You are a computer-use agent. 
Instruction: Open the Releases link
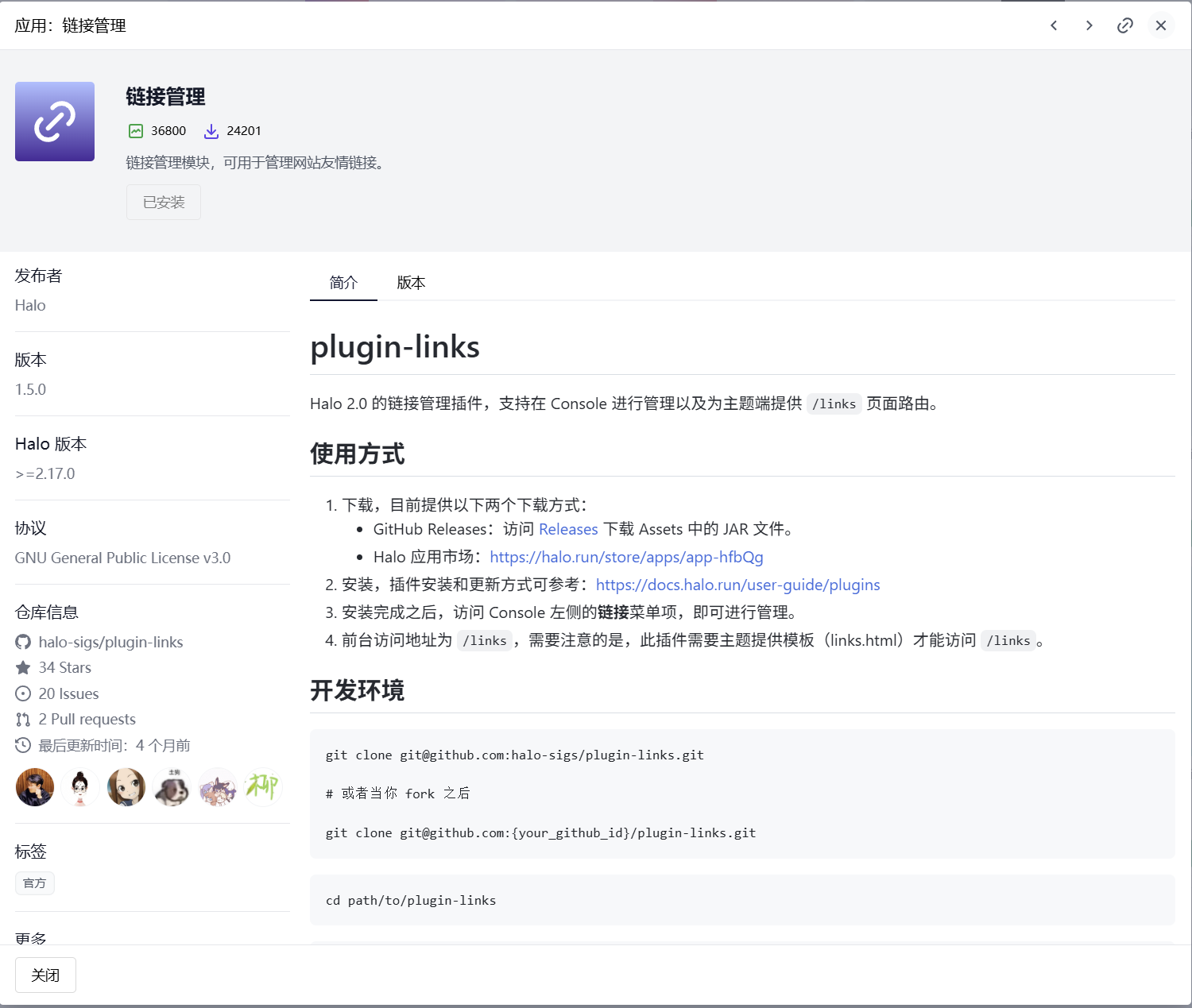568,529
